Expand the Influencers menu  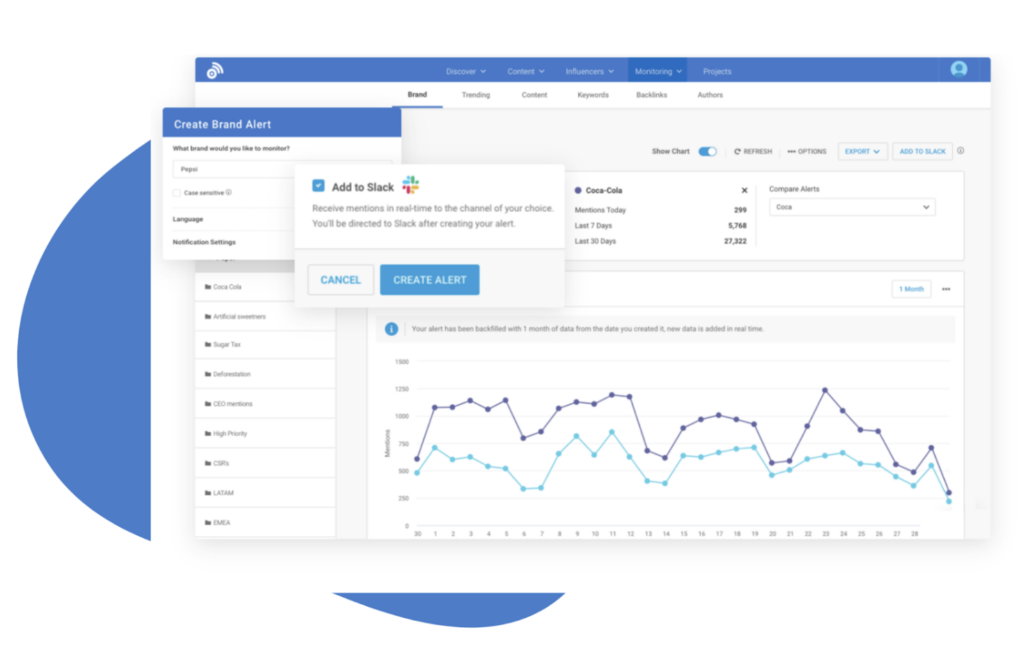click(x=590, y=71)
